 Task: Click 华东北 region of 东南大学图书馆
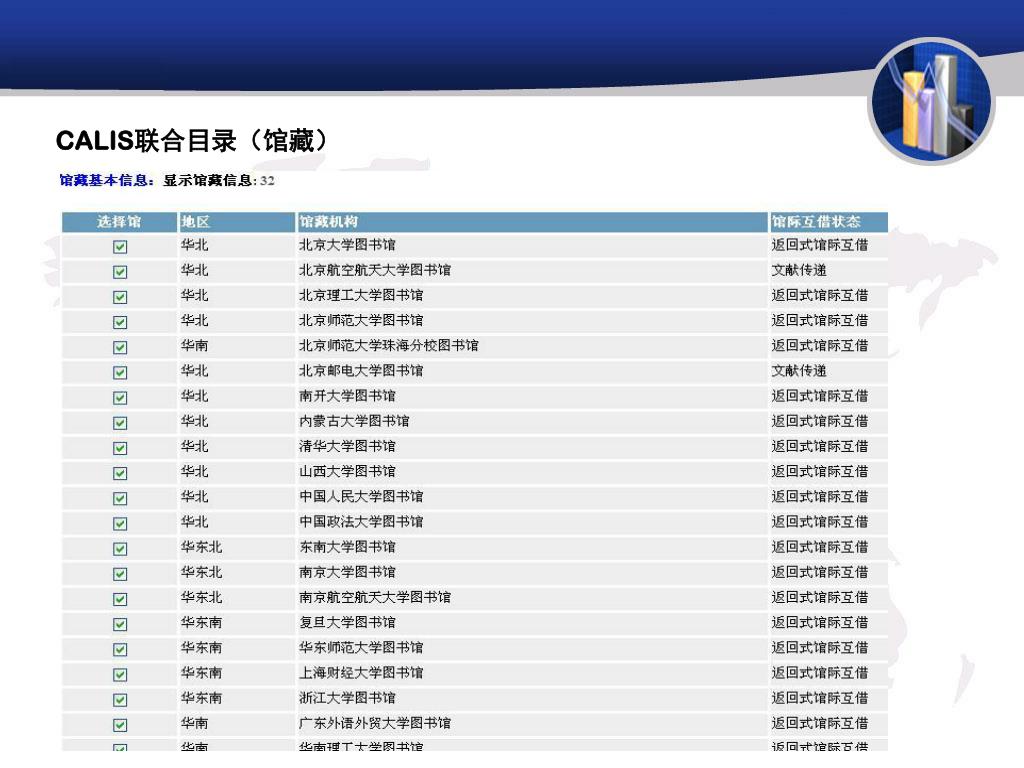(201, 547)
